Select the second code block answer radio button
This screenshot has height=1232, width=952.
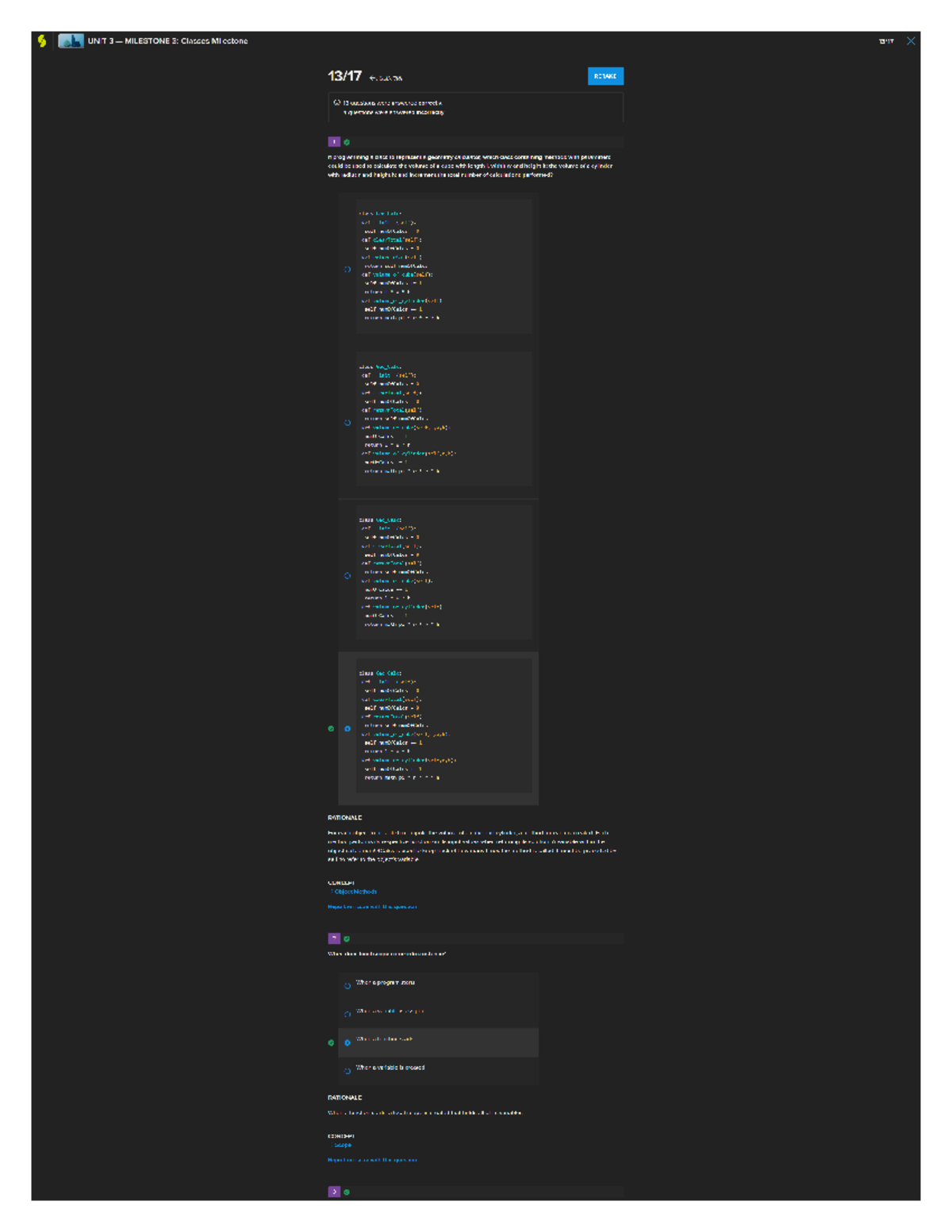[347, 423]
